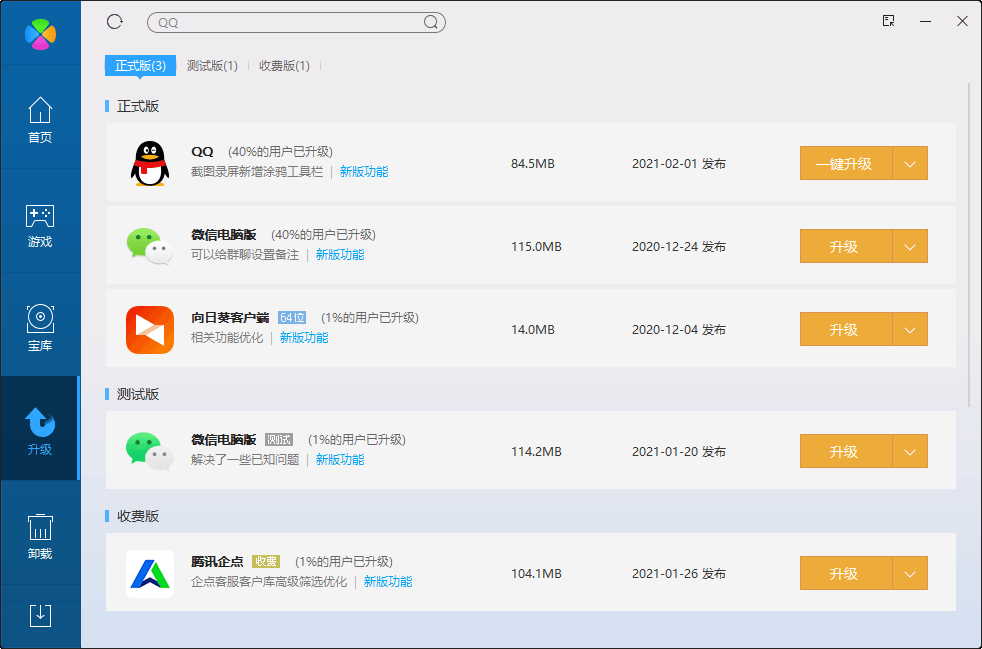Click the 向日葵客户端 app icon

click(150, 329)
